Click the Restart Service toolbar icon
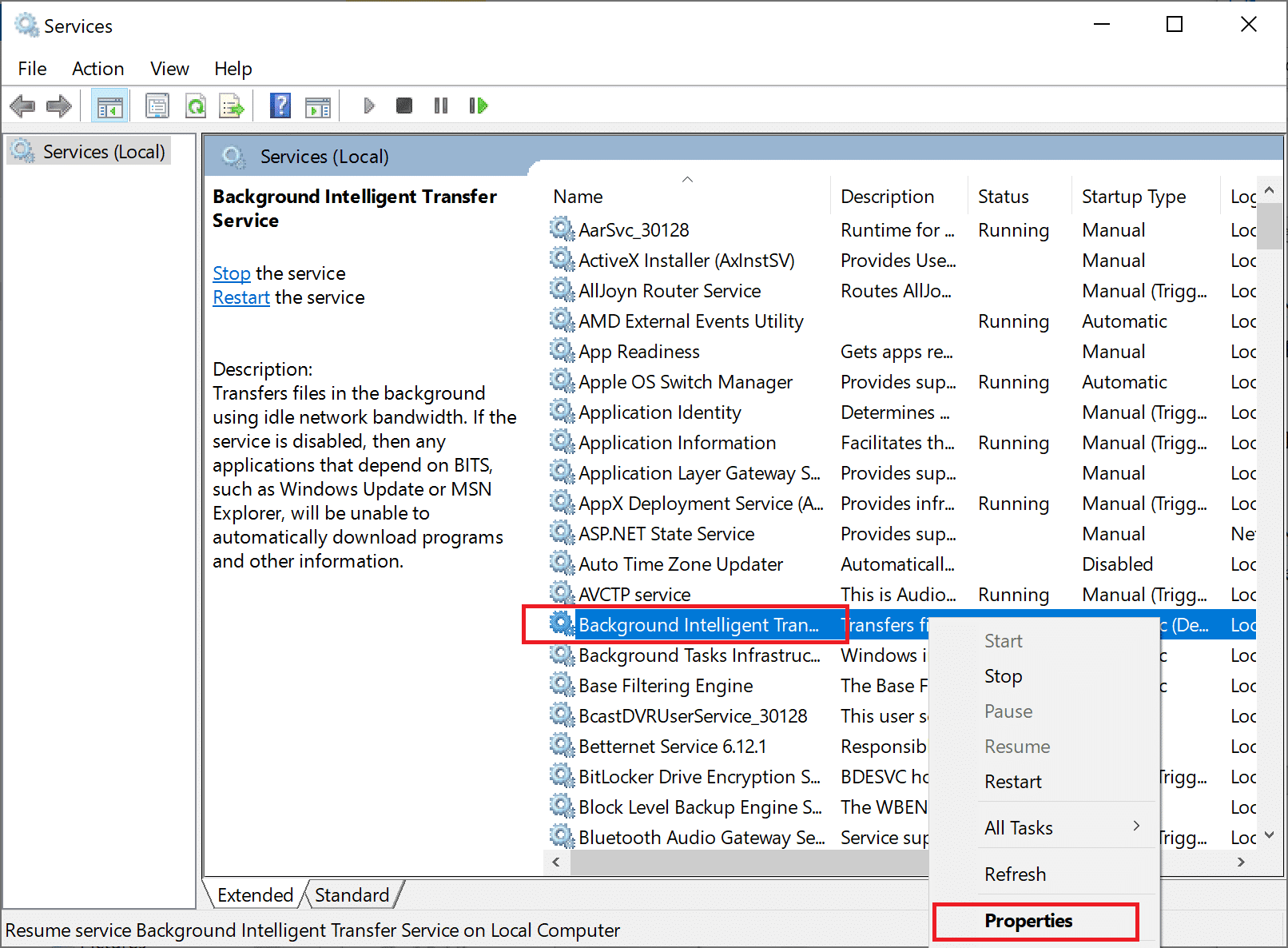This screenshot has width=1288, height=948. pyautogui.click(x=478, y=106)
